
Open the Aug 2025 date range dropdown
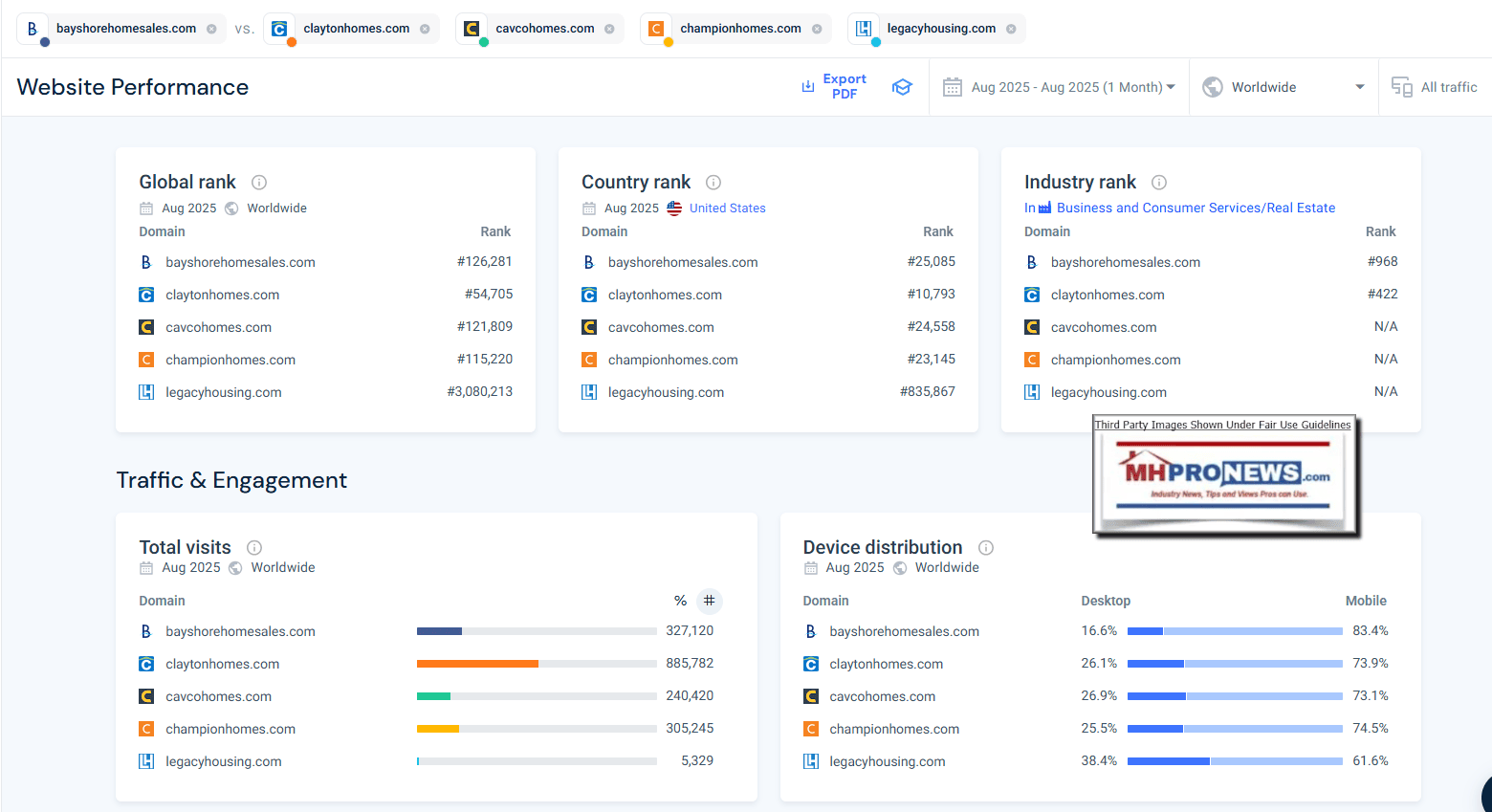point(1059,87)
